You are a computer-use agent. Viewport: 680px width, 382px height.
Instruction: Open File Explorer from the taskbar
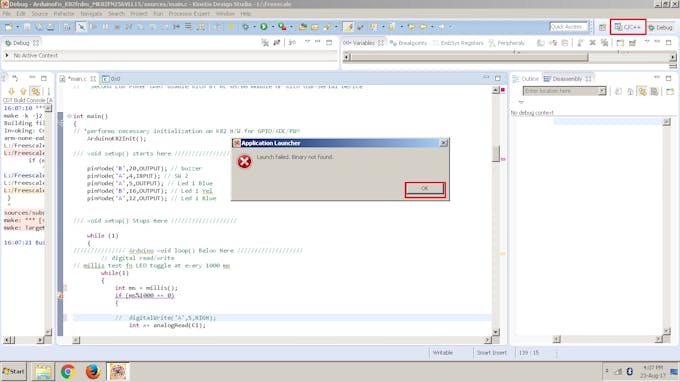[43, 372]
